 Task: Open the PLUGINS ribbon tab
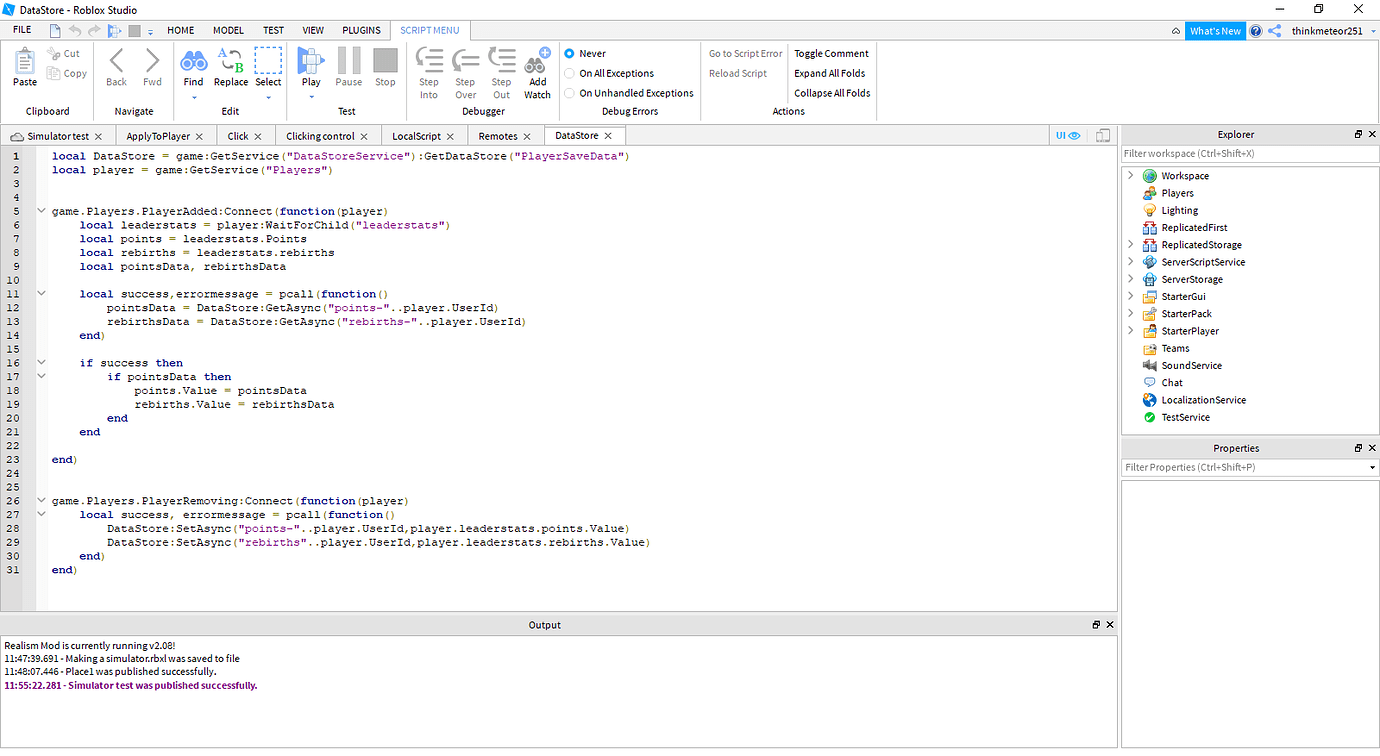point(361,31)
